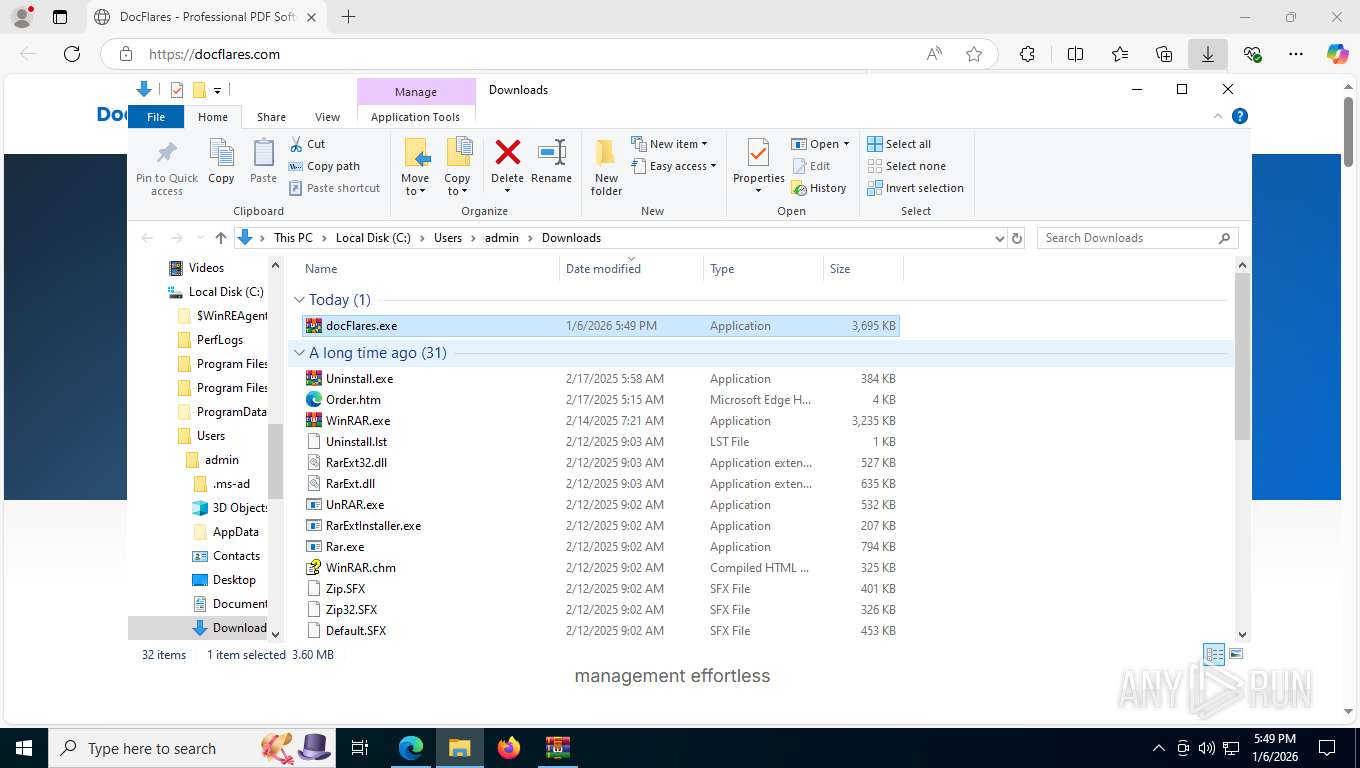This screenshot has height=768, width=1360.
Task: Toggle Quick Access Toolbar properties checkbox icon
Action: pos(177,90)
